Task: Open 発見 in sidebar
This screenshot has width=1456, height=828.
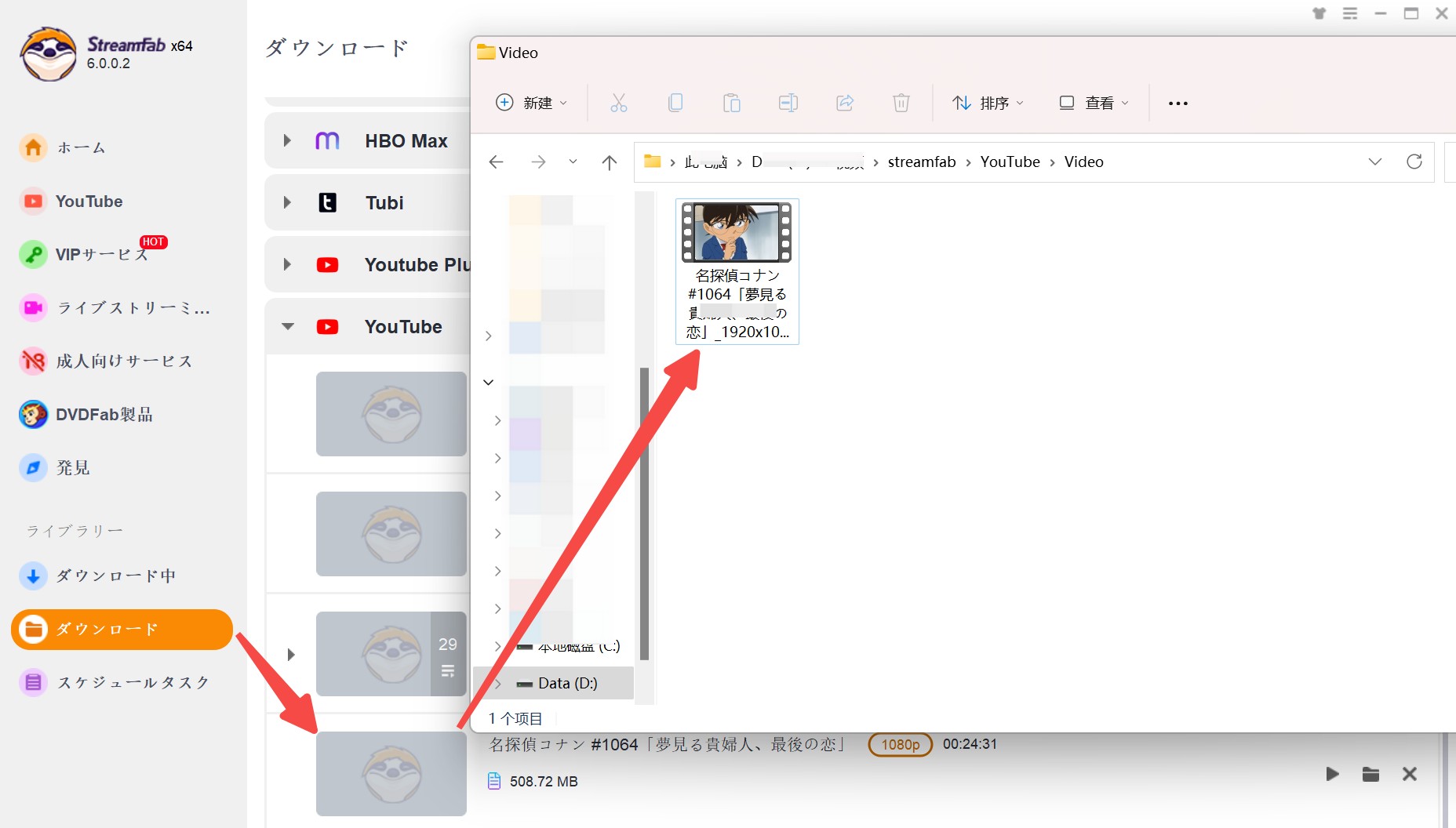Action: (x=55, y=468)
